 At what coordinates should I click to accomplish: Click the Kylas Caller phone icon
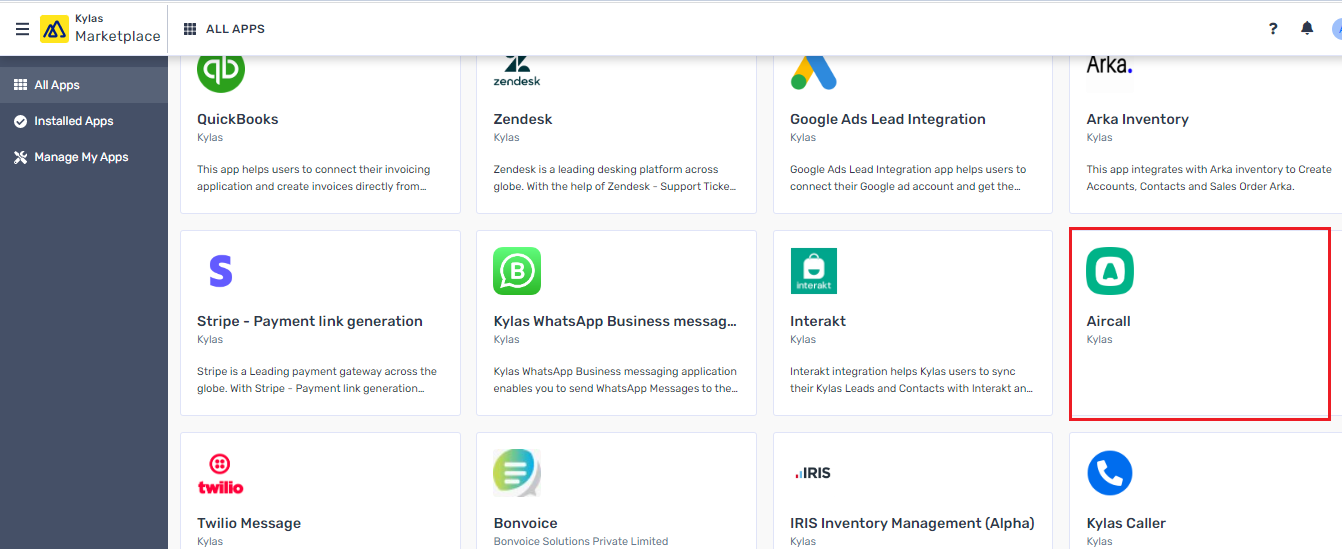coord(1110,473)
